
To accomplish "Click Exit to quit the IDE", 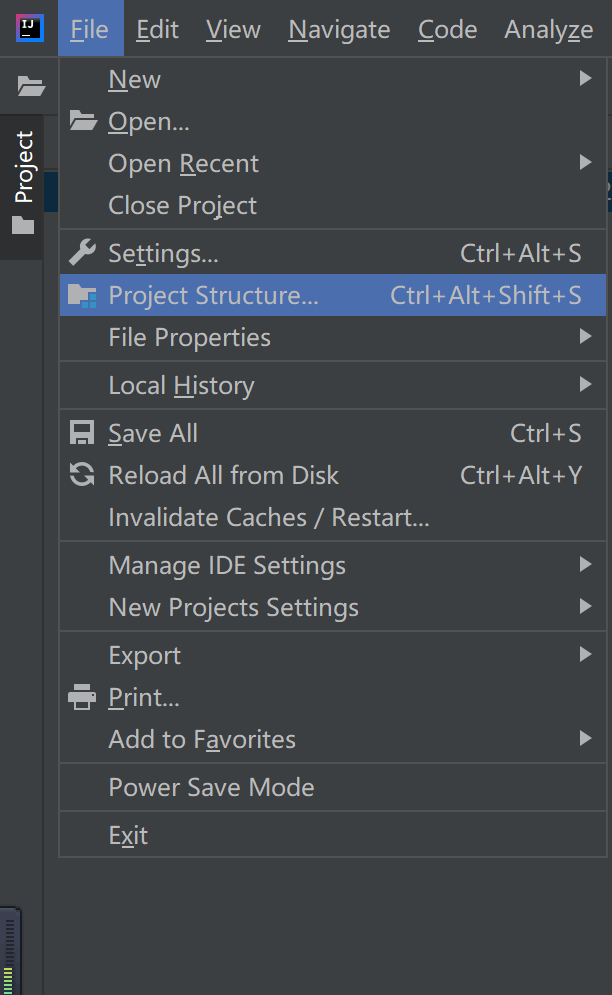I will (x=128, y=835).
